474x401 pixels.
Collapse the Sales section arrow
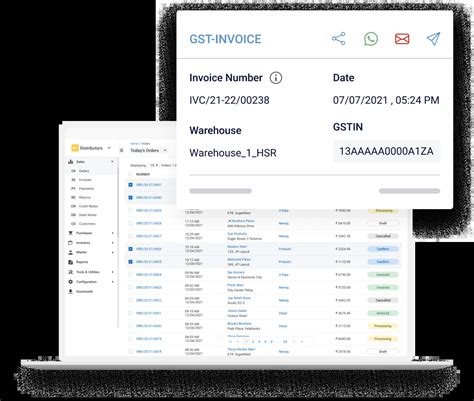click(112, 162)
